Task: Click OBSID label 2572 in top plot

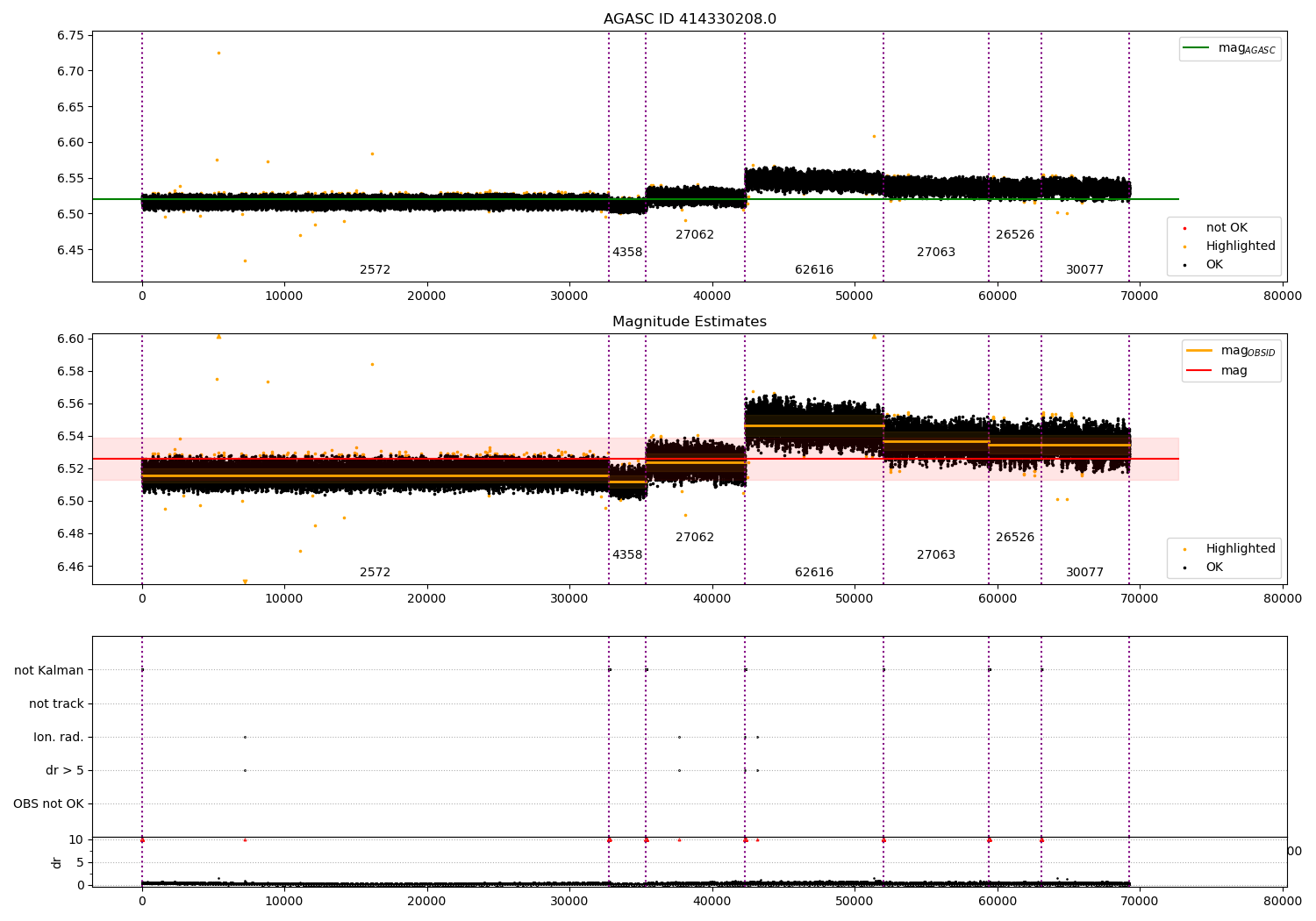Action: pyautogui.click(x=375, y=270)
